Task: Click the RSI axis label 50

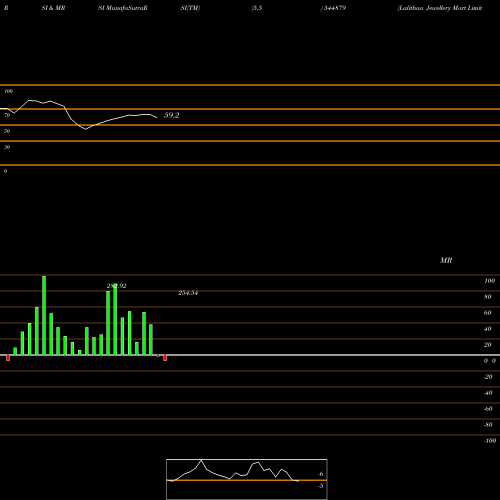Action: pyautogui.click(x=7, y=131)
